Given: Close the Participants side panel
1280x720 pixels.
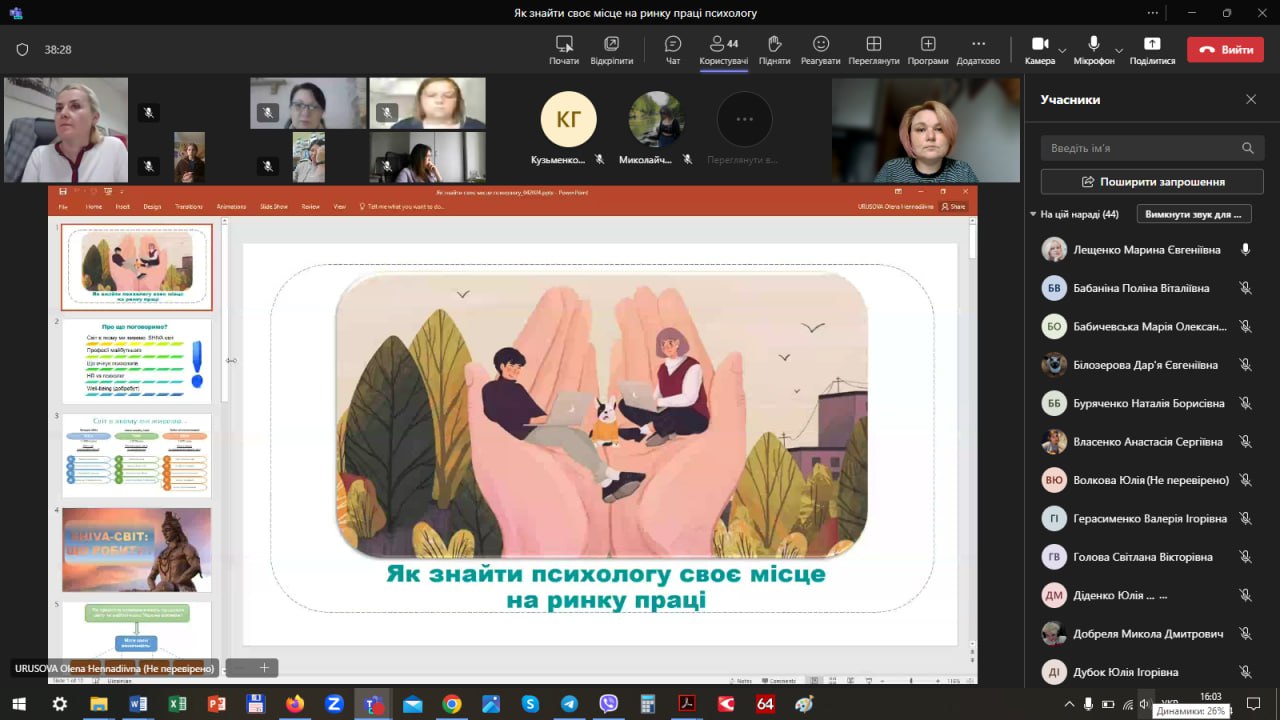Looking at the screenshot, I should 1251,99.
